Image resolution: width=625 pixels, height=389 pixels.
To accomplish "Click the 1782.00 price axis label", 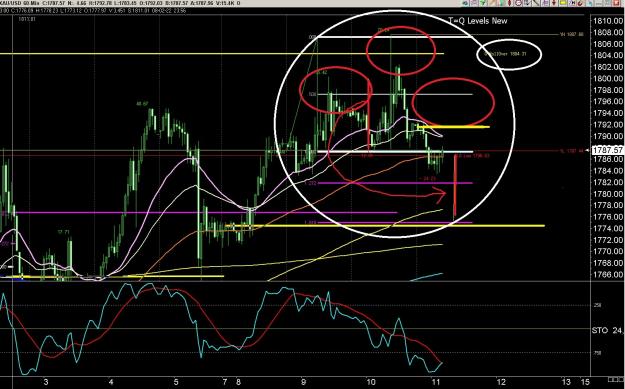I will [x=608, y=183].
